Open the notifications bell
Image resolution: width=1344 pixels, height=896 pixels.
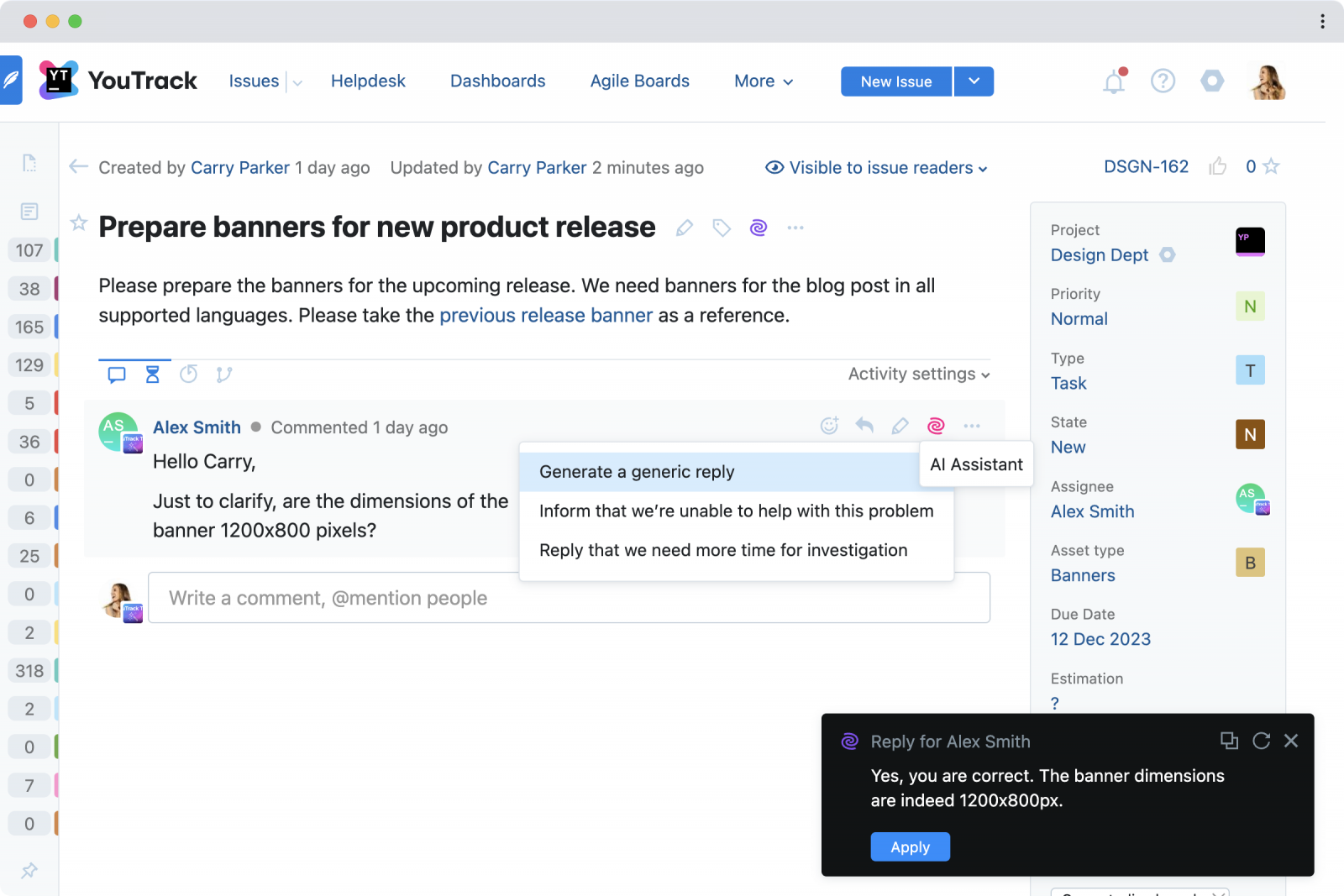(1114, 81)
